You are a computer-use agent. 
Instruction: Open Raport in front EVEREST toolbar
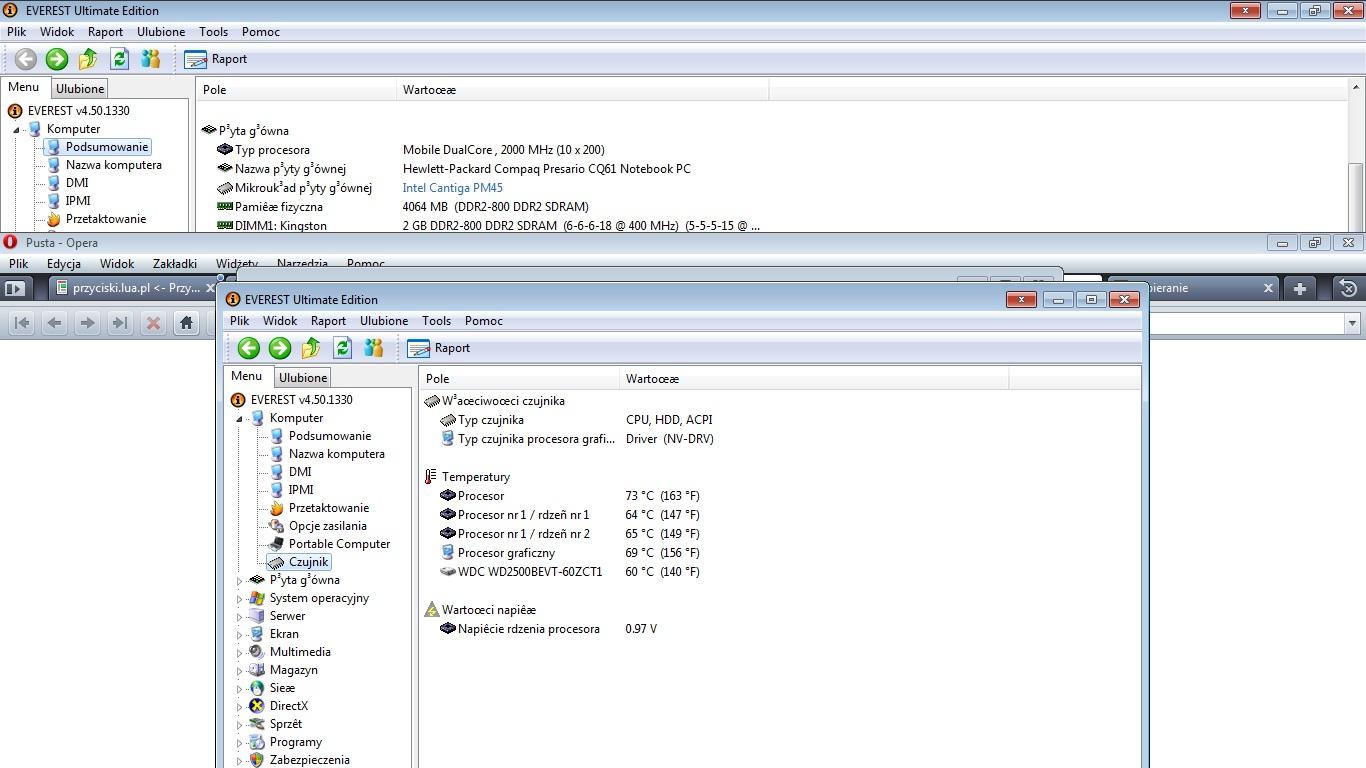pos(439,348)
